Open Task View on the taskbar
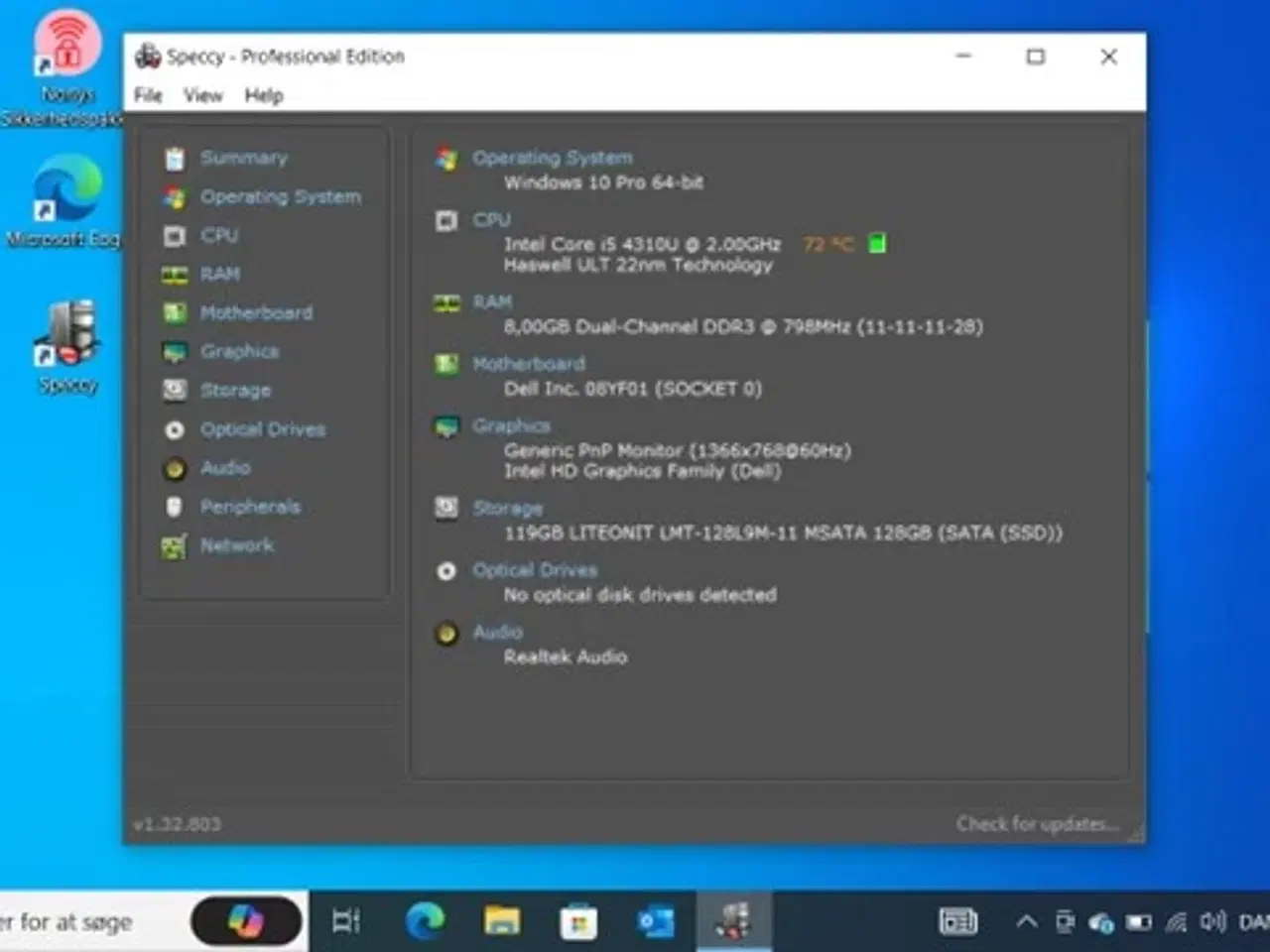1270x952 pixels. point(345,922)
